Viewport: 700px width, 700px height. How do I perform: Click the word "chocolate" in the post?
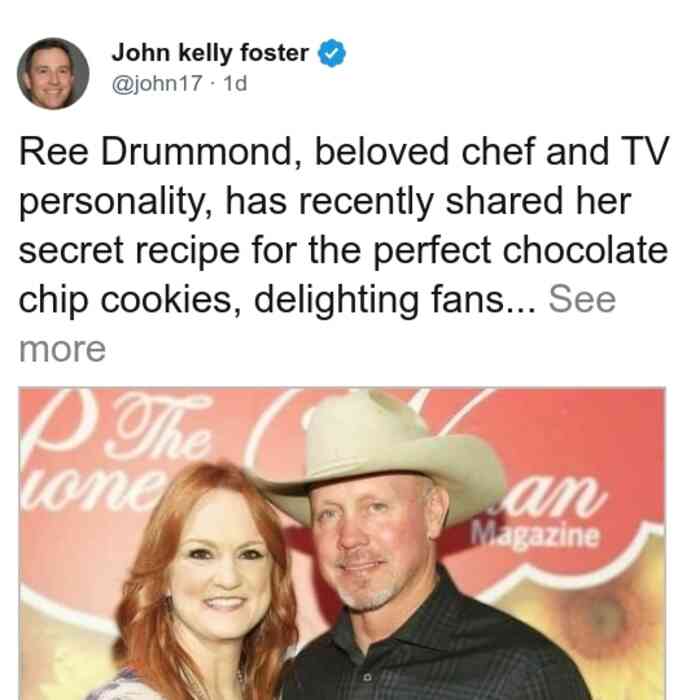click(585, 250)
